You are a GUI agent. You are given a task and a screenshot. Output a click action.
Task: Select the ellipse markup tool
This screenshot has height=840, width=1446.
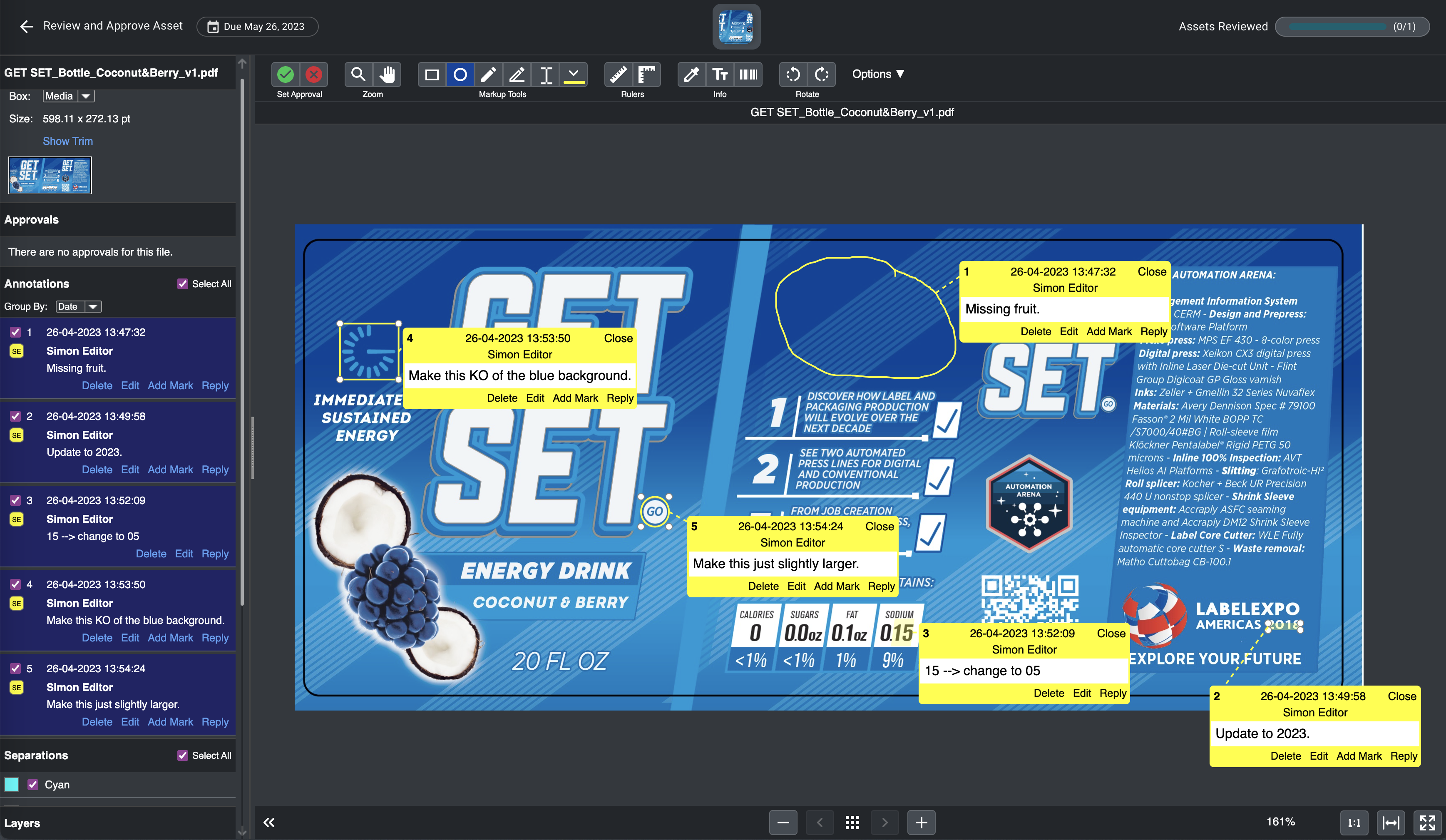(x=460, y=74)
